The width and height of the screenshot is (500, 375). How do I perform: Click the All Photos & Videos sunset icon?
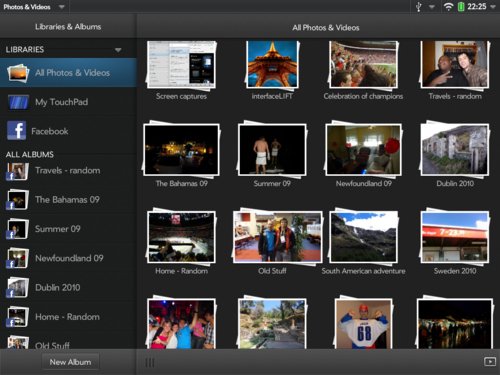point(17,73)
